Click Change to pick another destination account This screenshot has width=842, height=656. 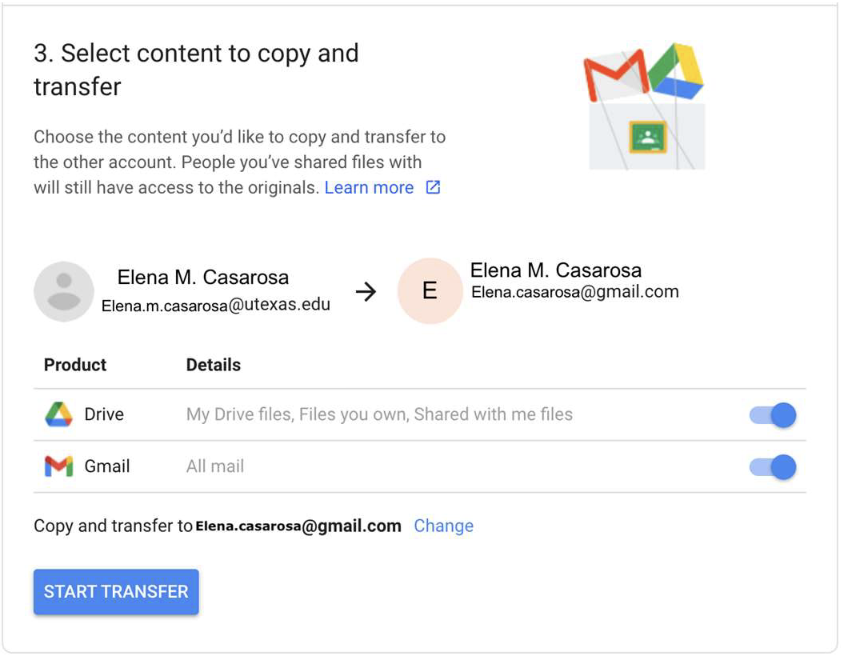pos(444,526)
